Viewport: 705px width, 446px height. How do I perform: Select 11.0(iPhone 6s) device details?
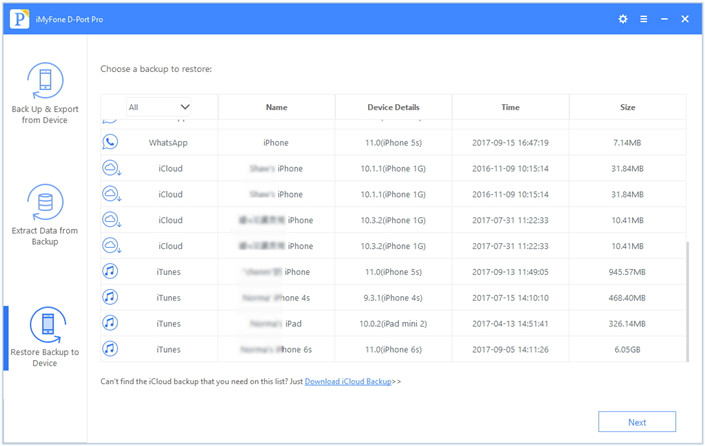[393, 349]
